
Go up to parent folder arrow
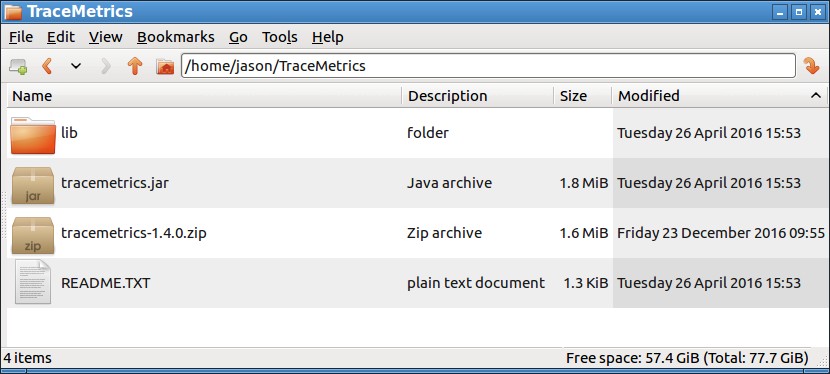135,66
